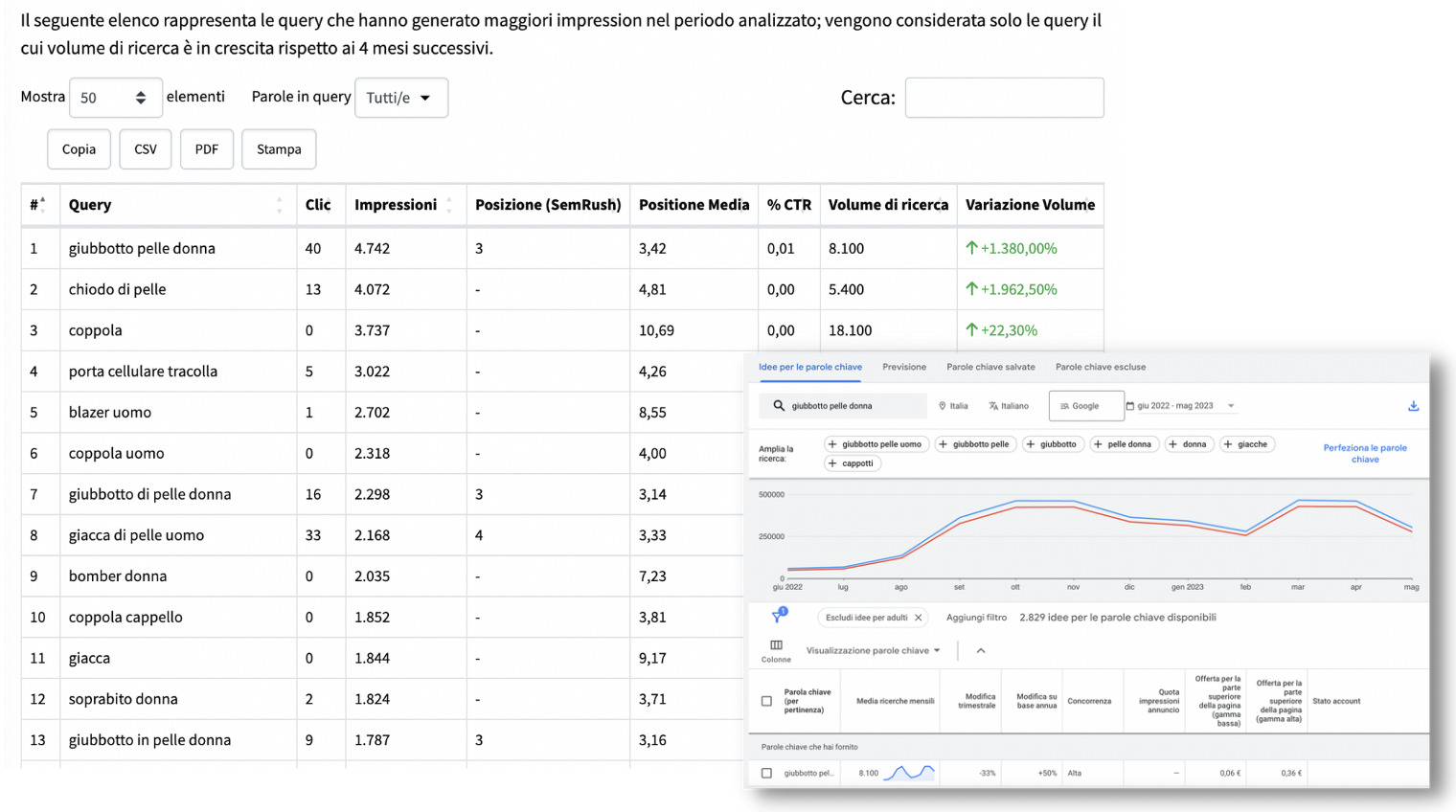
Task: Click the download arrow icon in keyword planner
Action: pyautogui.click(x=1413, y=406)
